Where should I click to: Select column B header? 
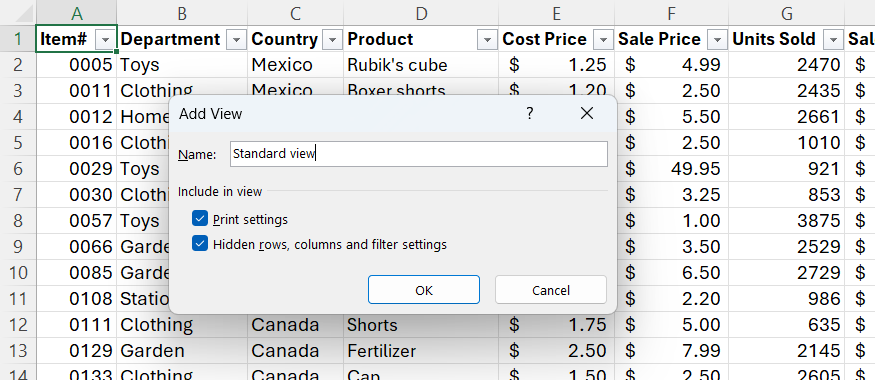182,13
